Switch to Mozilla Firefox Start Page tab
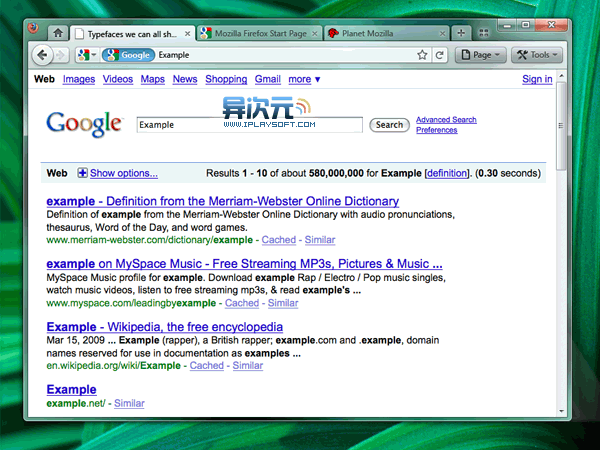This screenshot has width=600, height=450. point(260,34)
